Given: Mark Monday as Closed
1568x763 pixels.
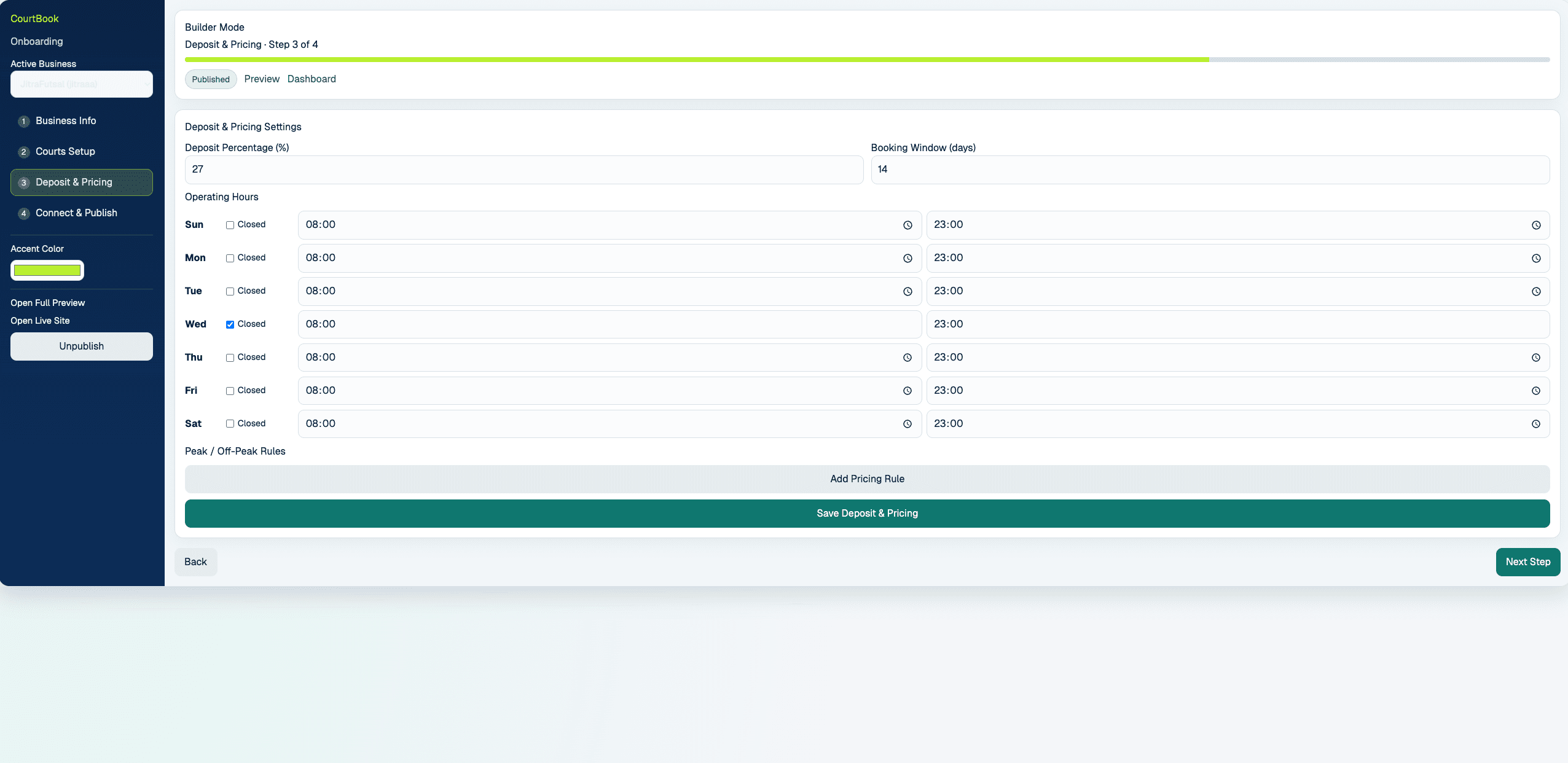Looking at the screenshot, I should (230, 258).
